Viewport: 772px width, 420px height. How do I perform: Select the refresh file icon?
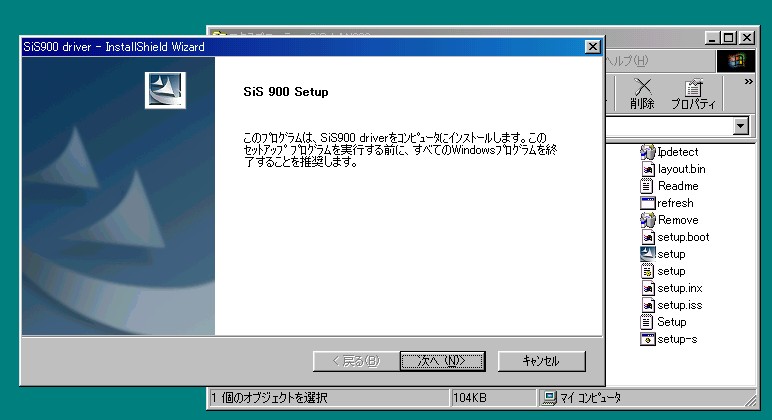pos(647,203)
